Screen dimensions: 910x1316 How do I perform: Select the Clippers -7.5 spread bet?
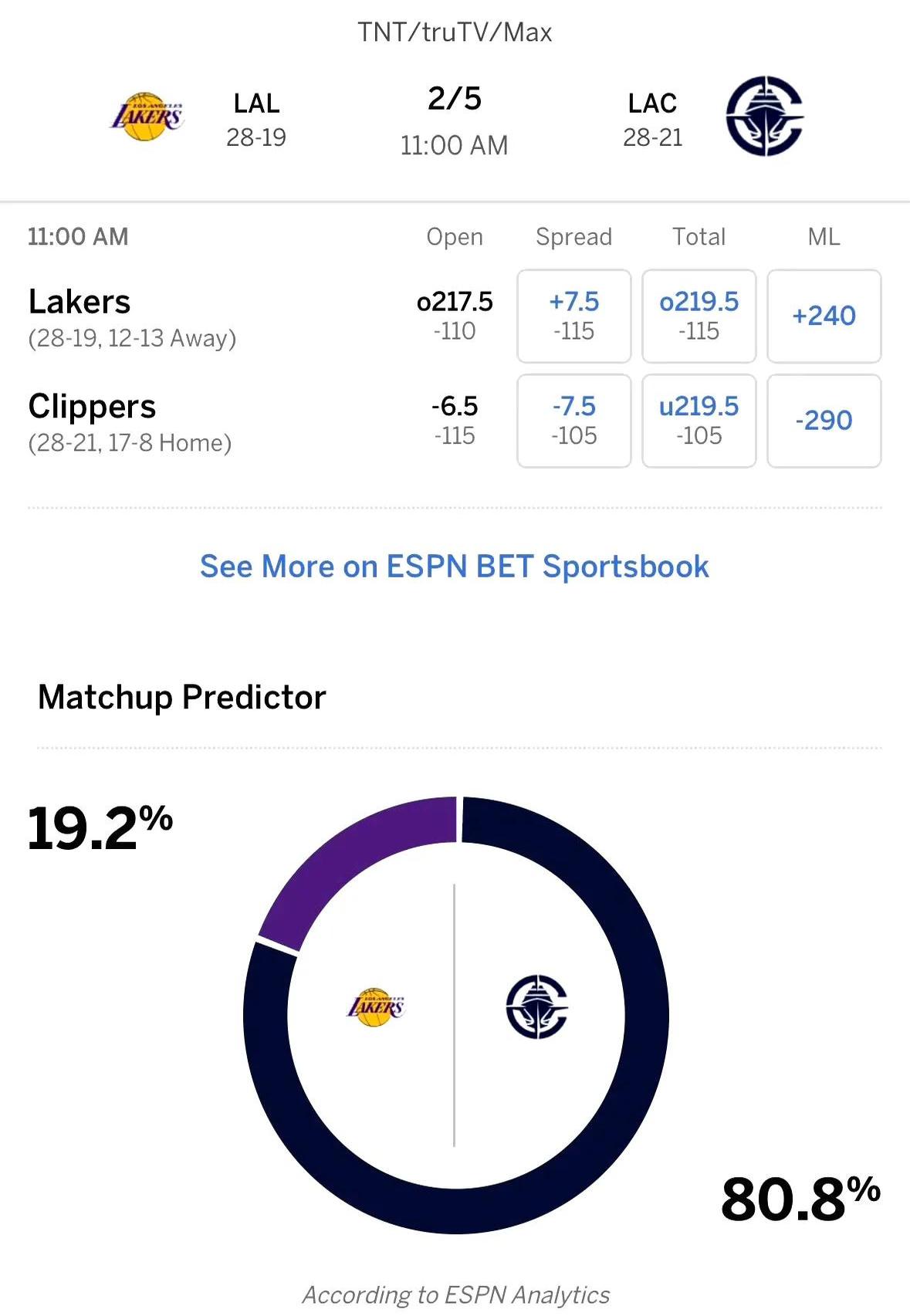coord(574,421)
